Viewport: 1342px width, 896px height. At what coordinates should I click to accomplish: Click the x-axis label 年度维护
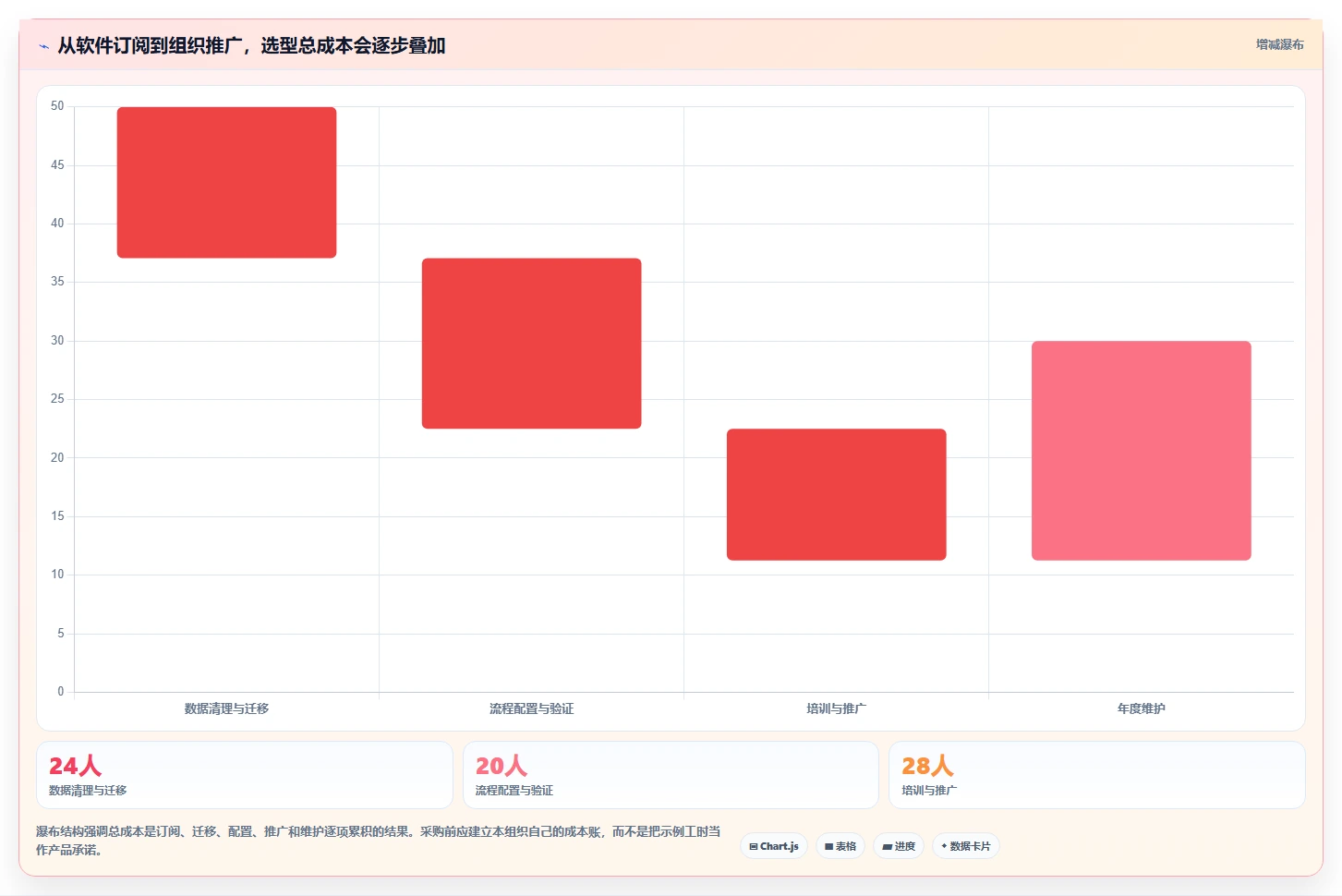pos(1141,708)
